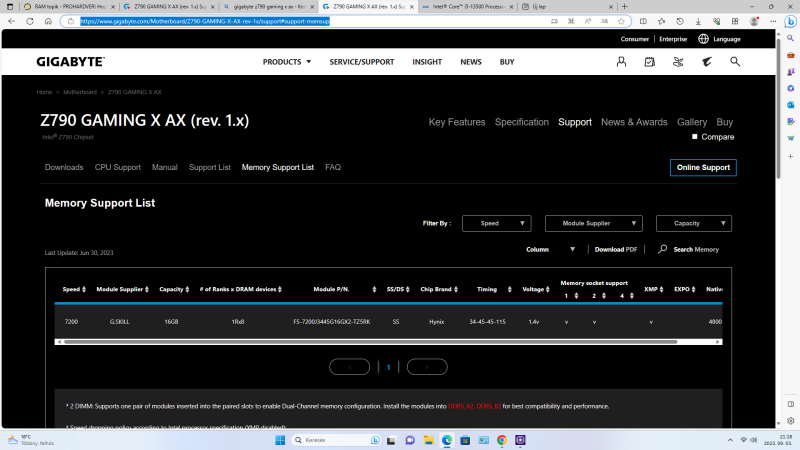Viewport: 800px width, 450px height.
Task: Switch to Downloads tab
Action: coord(64,167)
